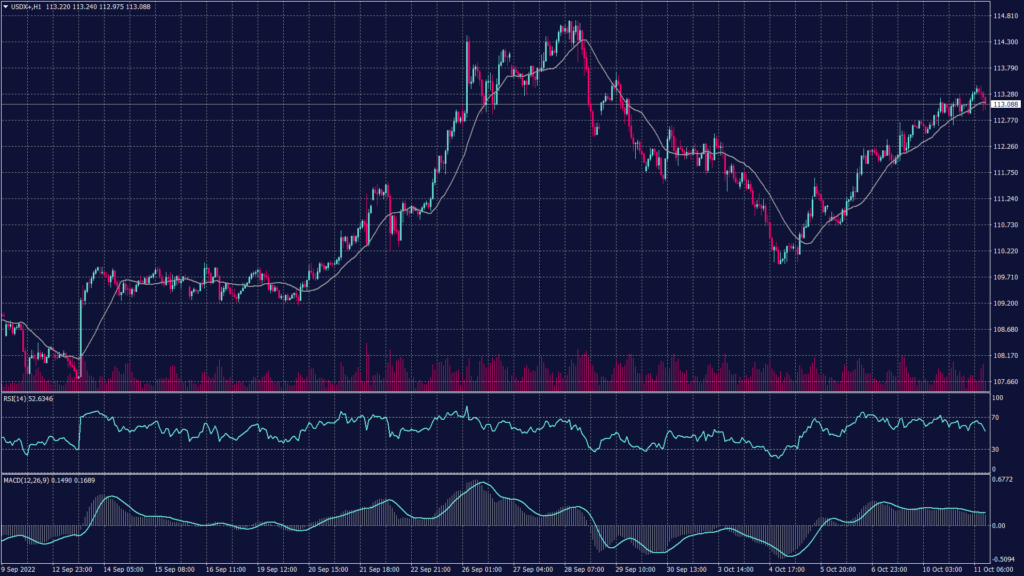Click the RSI 30 level label
The image size is (1024, 576).
(997, 450)
